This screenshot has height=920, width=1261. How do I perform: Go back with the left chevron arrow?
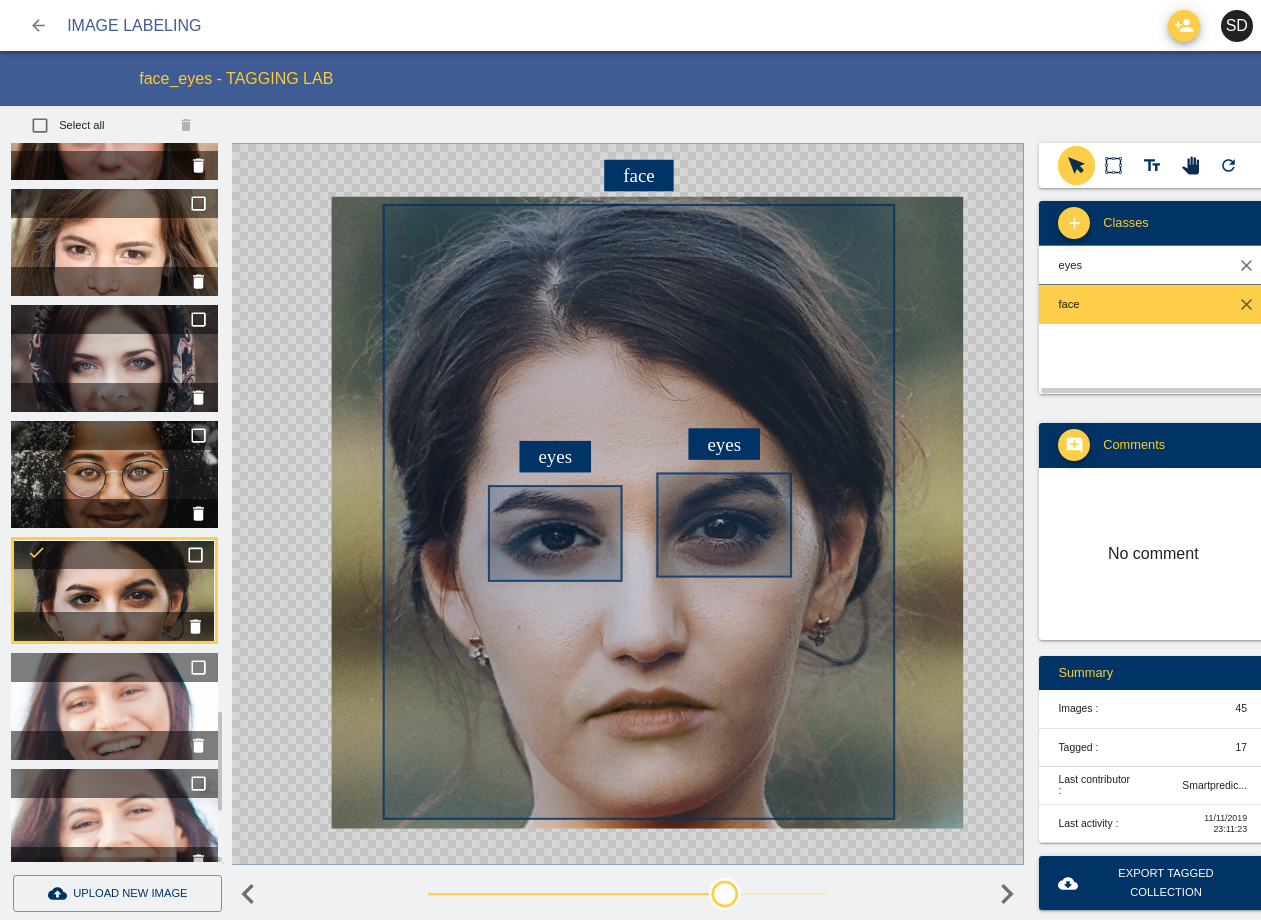coord(247,893)
